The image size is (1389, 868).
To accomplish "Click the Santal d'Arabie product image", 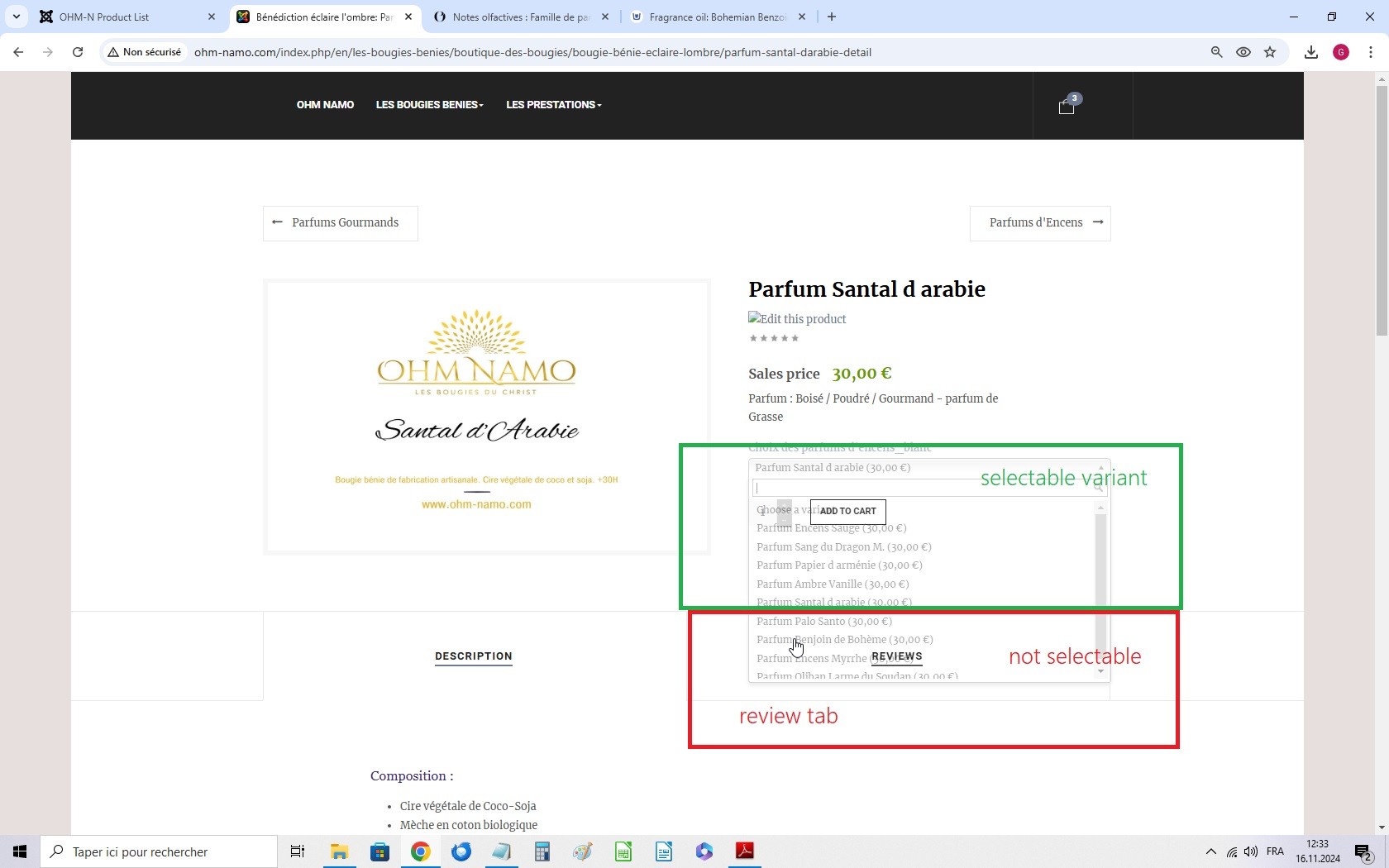I will (x=486, y=417).
